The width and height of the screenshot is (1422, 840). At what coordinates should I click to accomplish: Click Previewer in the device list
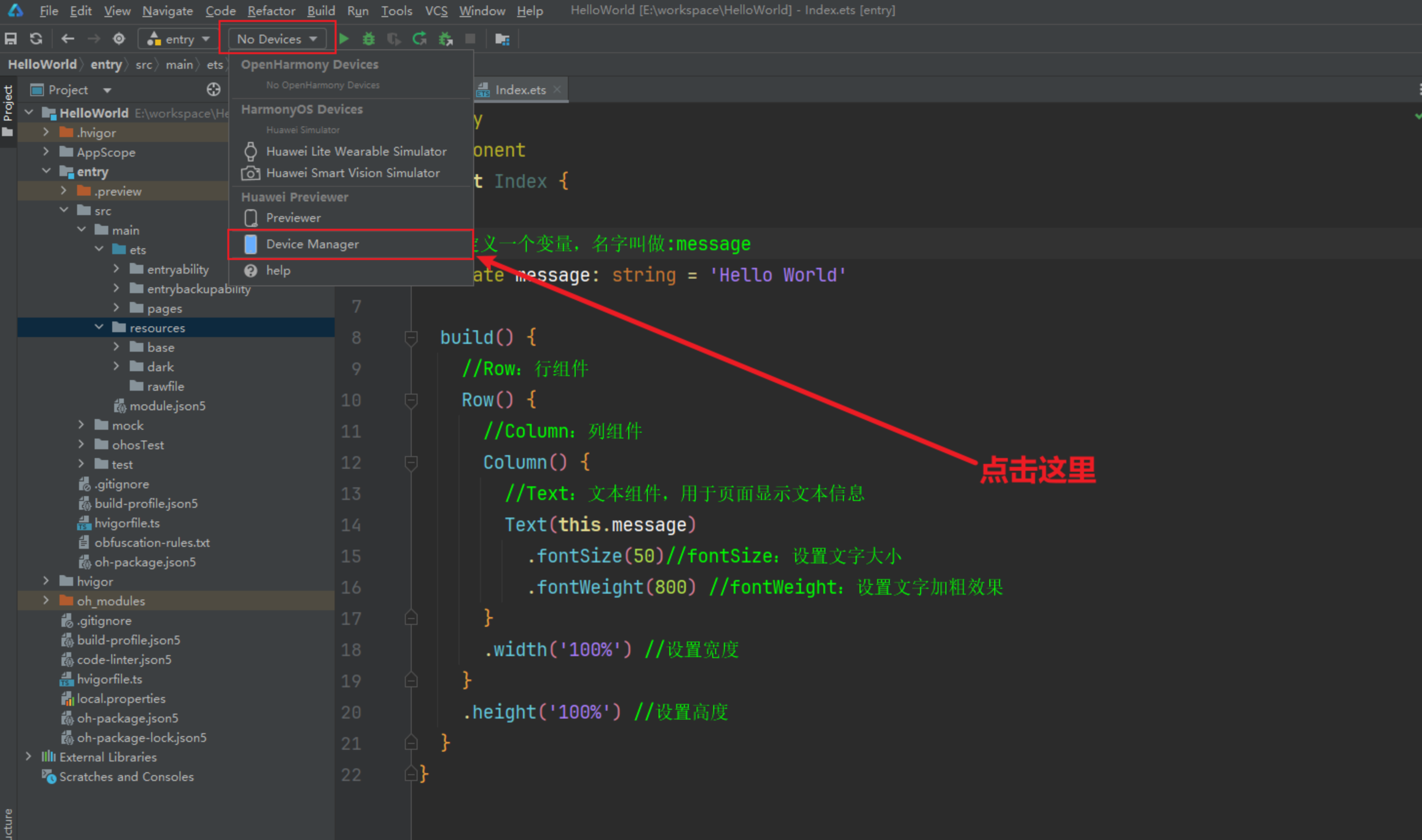tap(293, 218)
